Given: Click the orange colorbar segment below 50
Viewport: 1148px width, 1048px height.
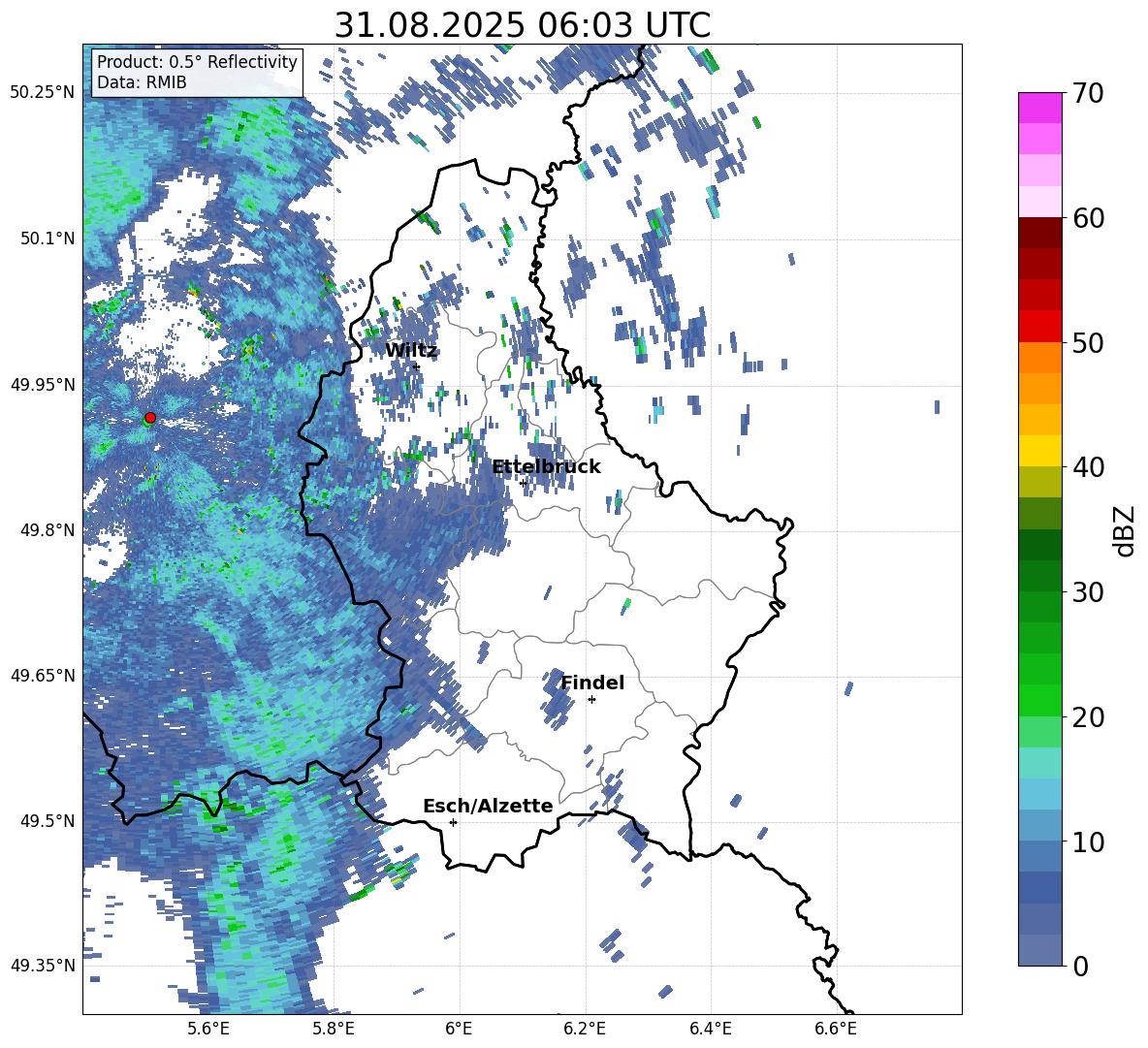Looking at the screenshot, I should click(1039, 358).
